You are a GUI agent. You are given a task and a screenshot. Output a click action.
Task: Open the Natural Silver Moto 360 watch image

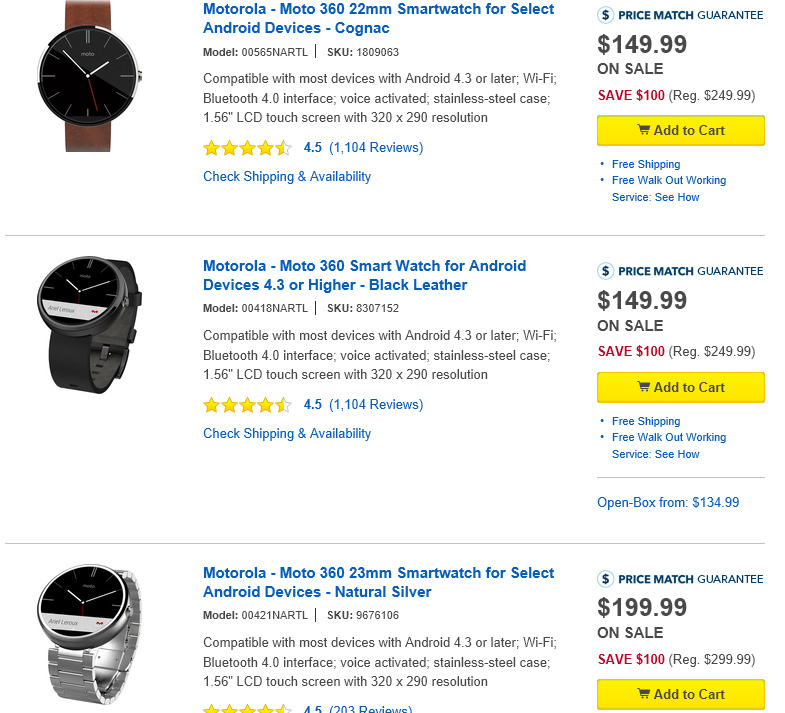[90, 636]
